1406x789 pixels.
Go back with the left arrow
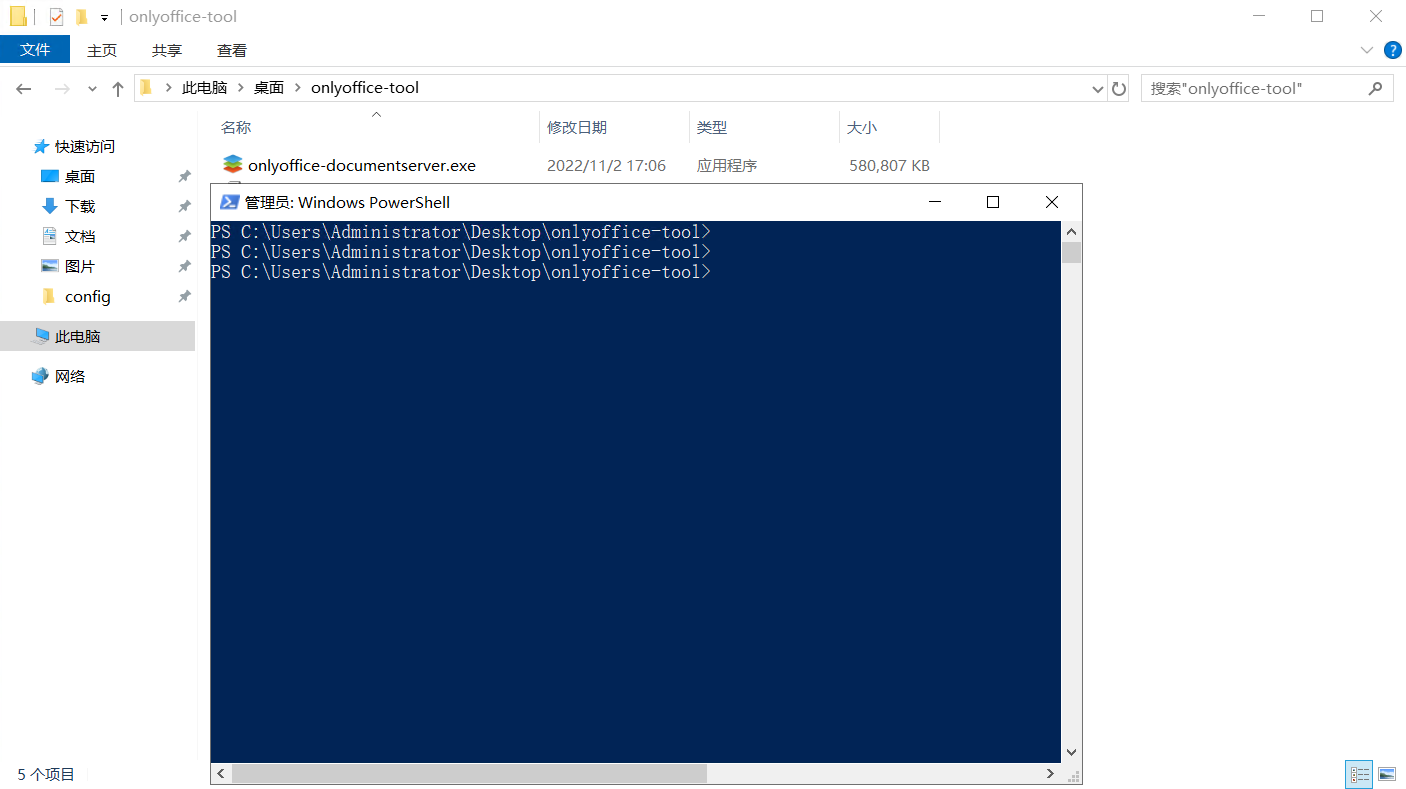tap(24, 89)
